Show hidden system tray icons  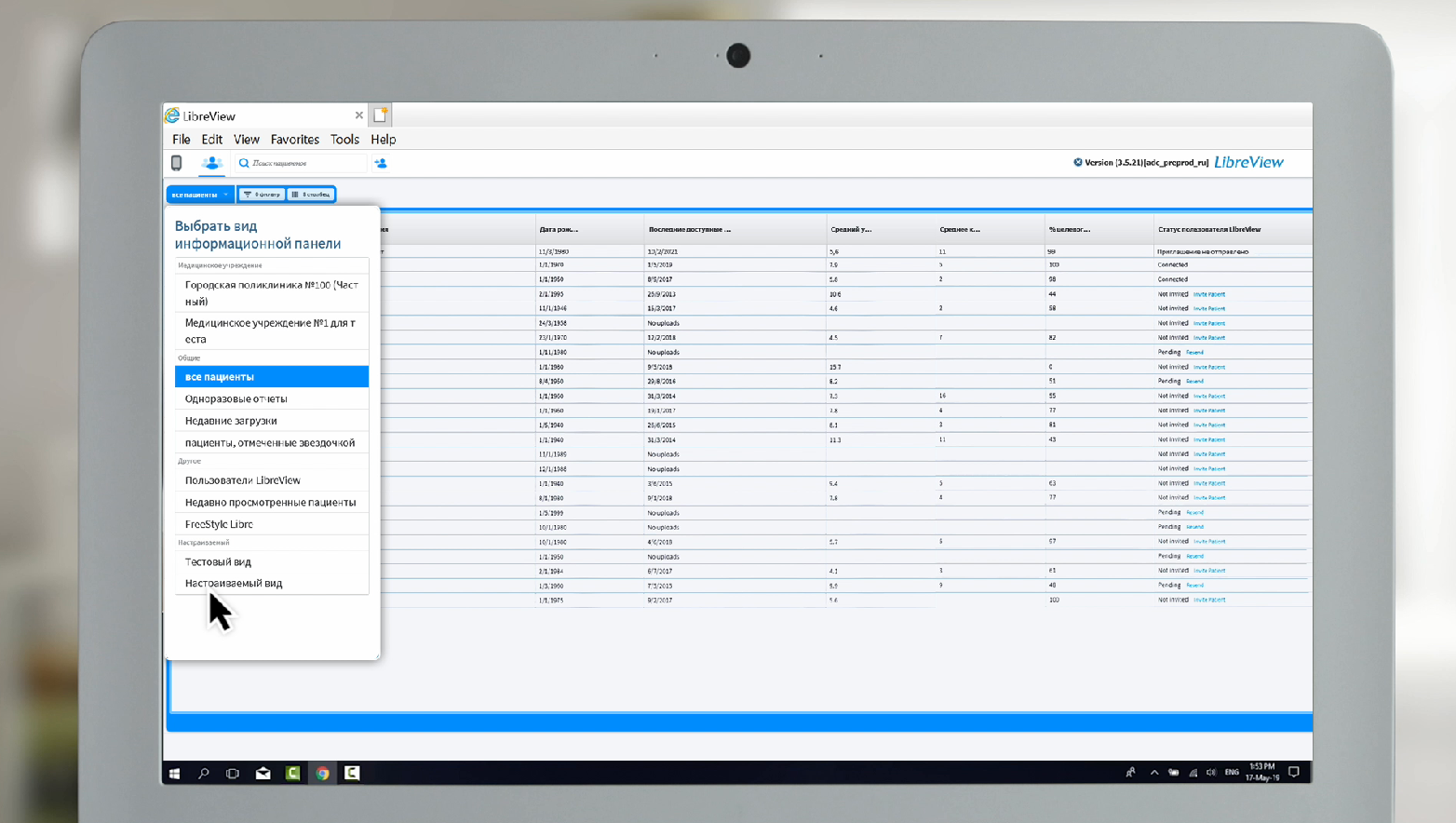[1154, 773]
